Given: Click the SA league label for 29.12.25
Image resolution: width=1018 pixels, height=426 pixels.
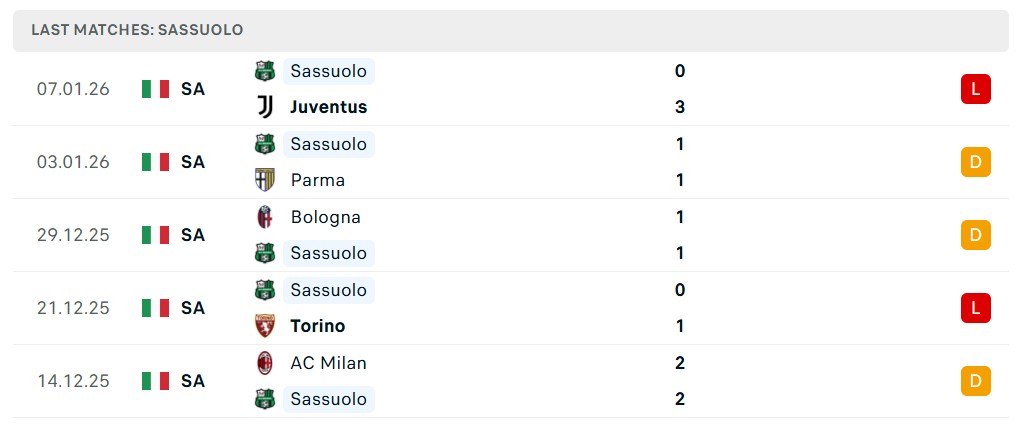Looking at the screenshot, I should click(193, 235).
